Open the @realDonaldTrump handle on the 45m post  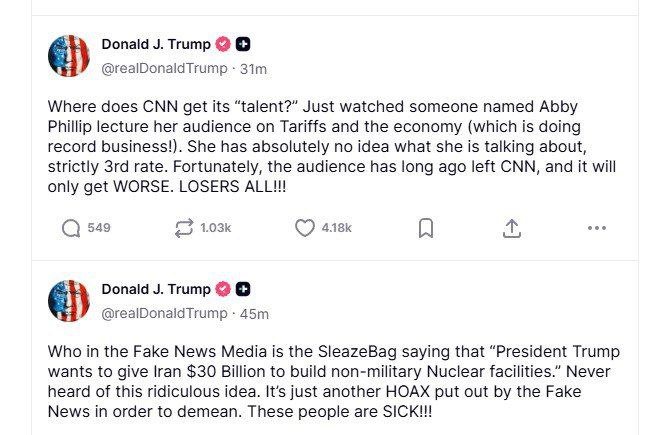[x=164, y=314]
